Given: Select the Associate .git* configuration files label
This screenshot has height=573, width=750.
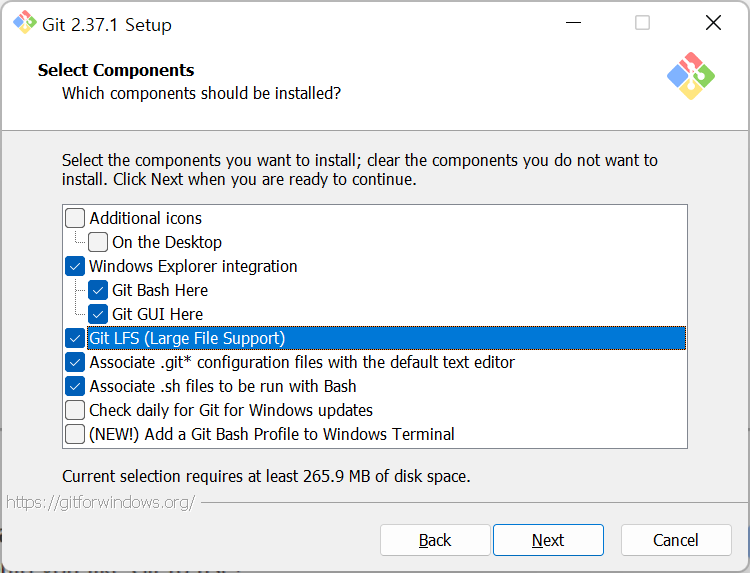Looking at the screenshot, I should point(302,362).
